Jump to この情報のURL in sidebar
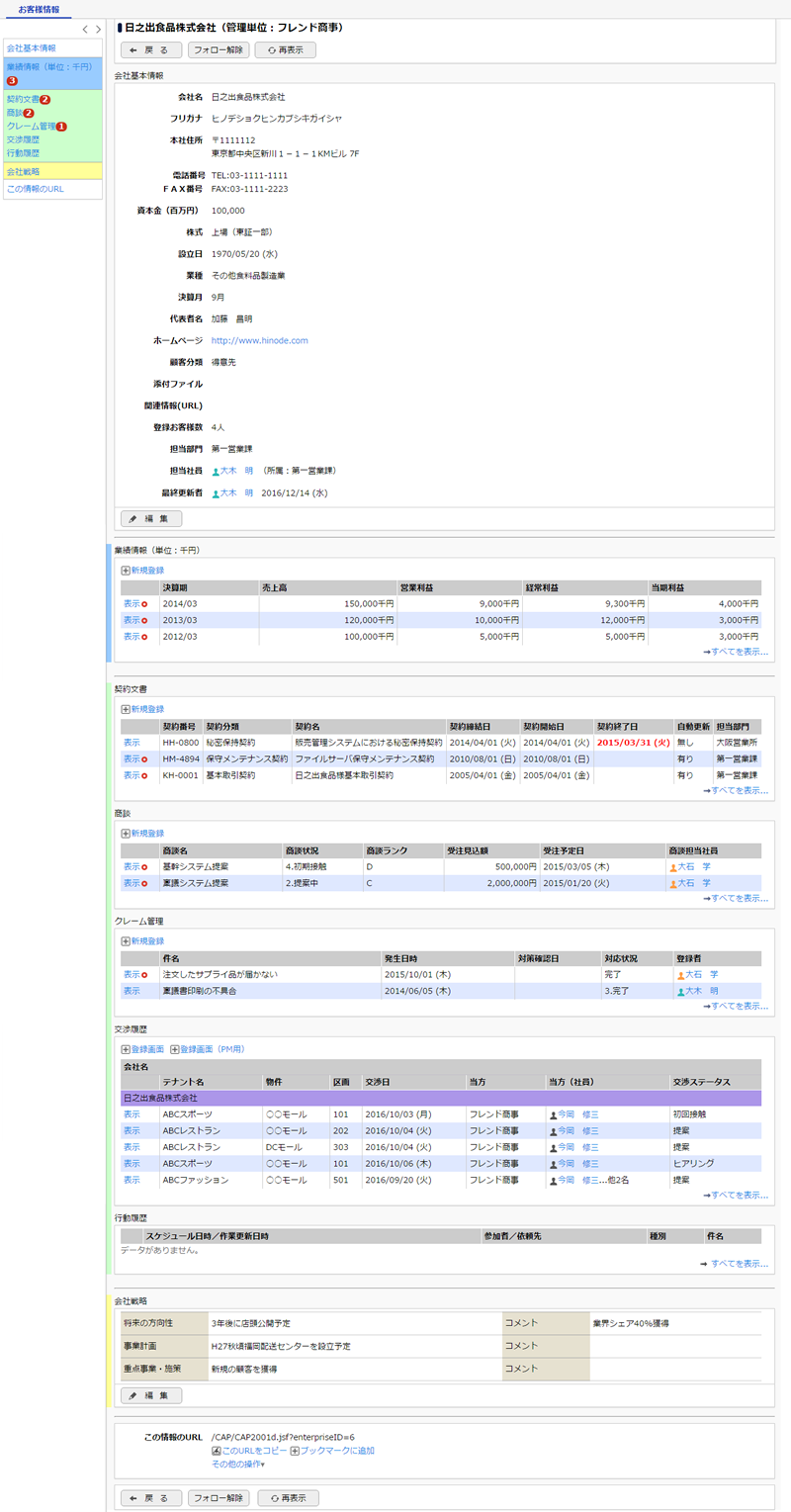The width and height of the screenshot is (791, 1512). [x=36, y=189]
